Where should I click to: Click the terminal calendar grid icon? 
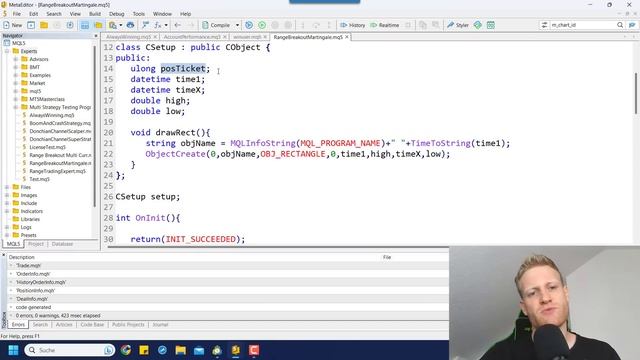491,25
